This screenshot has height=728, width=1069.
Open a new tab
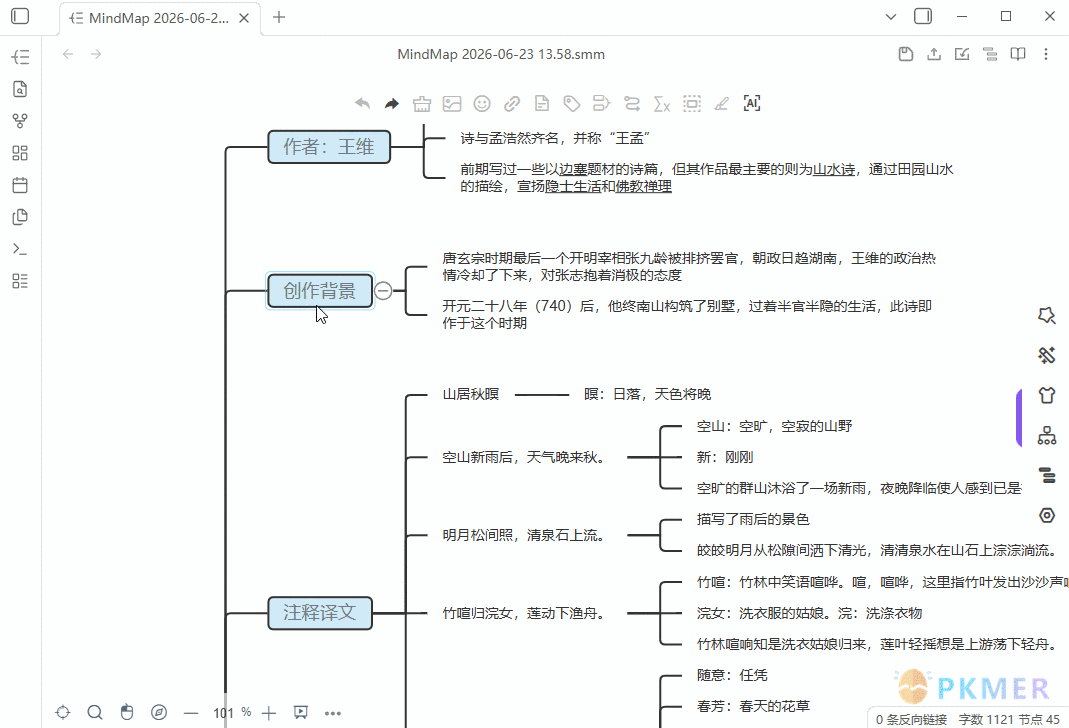click(x=279, y=17)
